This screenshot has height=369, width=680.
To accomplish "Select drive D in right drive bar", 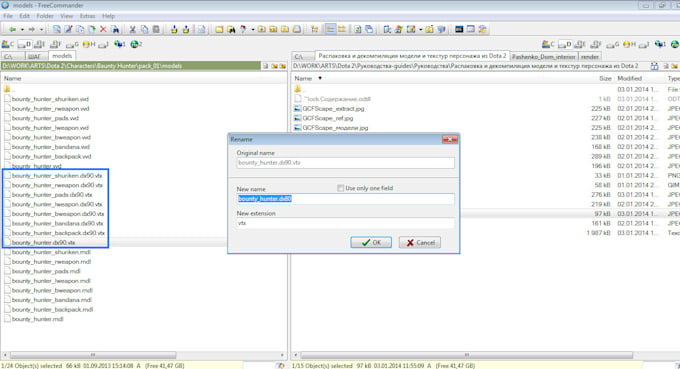I will pos(565,44).
